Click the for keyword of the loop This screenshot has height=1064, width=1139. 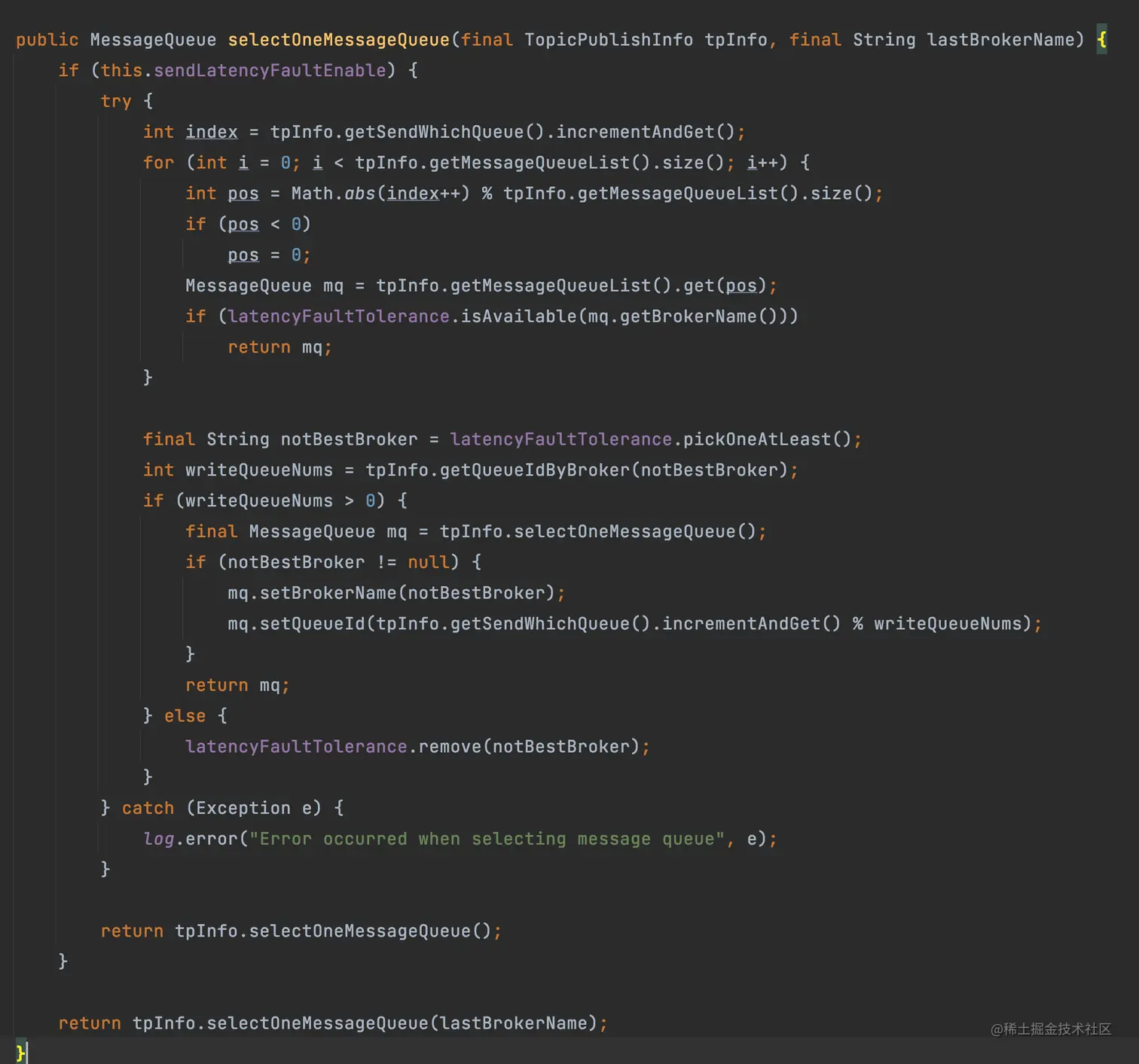pos(158,163)
